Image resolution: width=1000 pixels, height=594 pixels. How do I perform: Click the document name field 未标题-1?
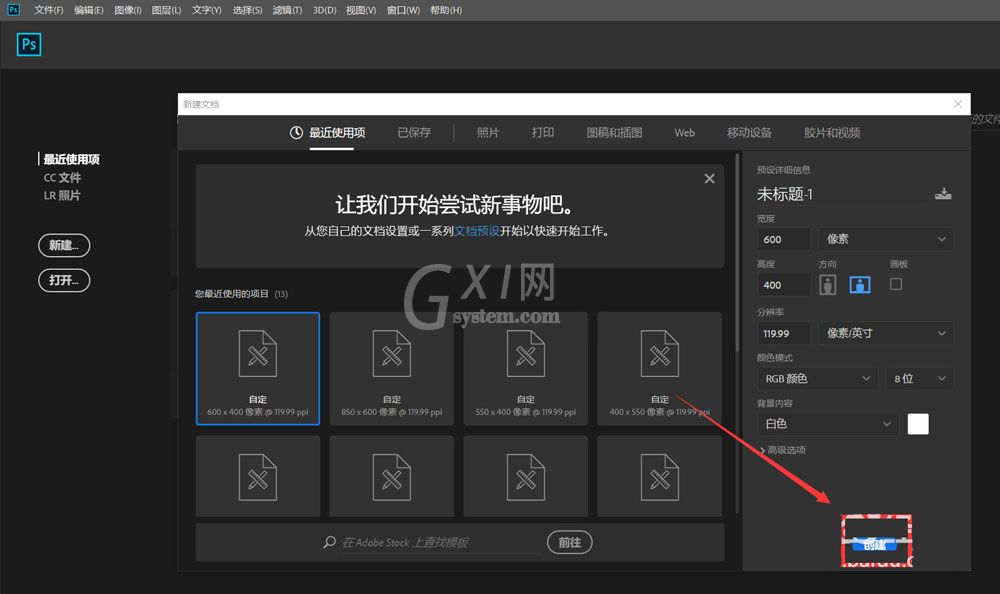coord(841,194)
